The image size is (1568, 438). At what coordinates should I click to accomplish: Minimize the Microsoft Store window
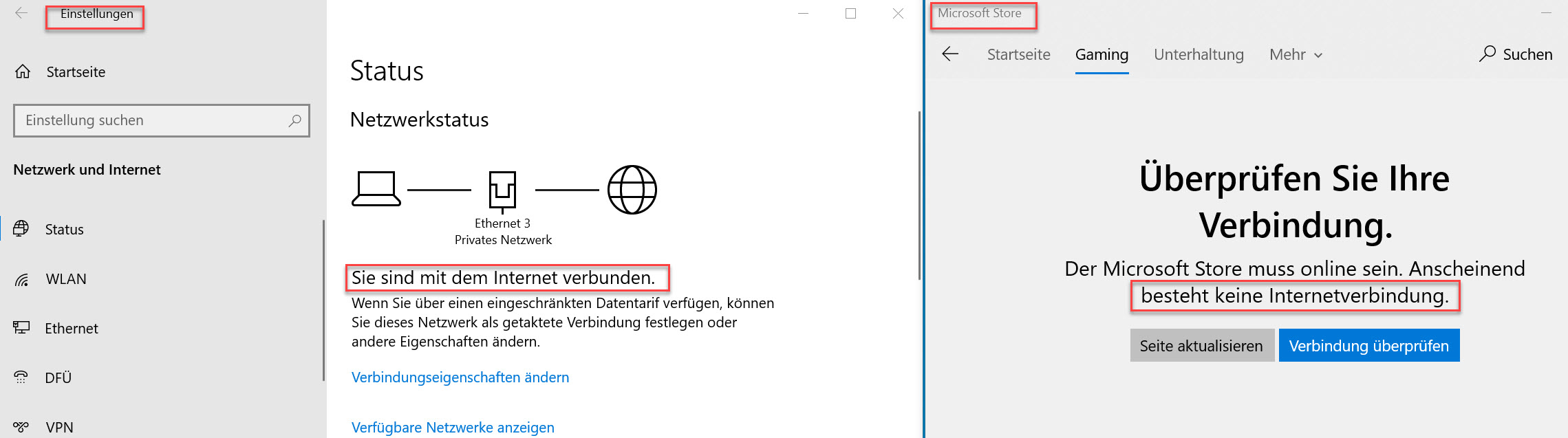(1546, 13)
